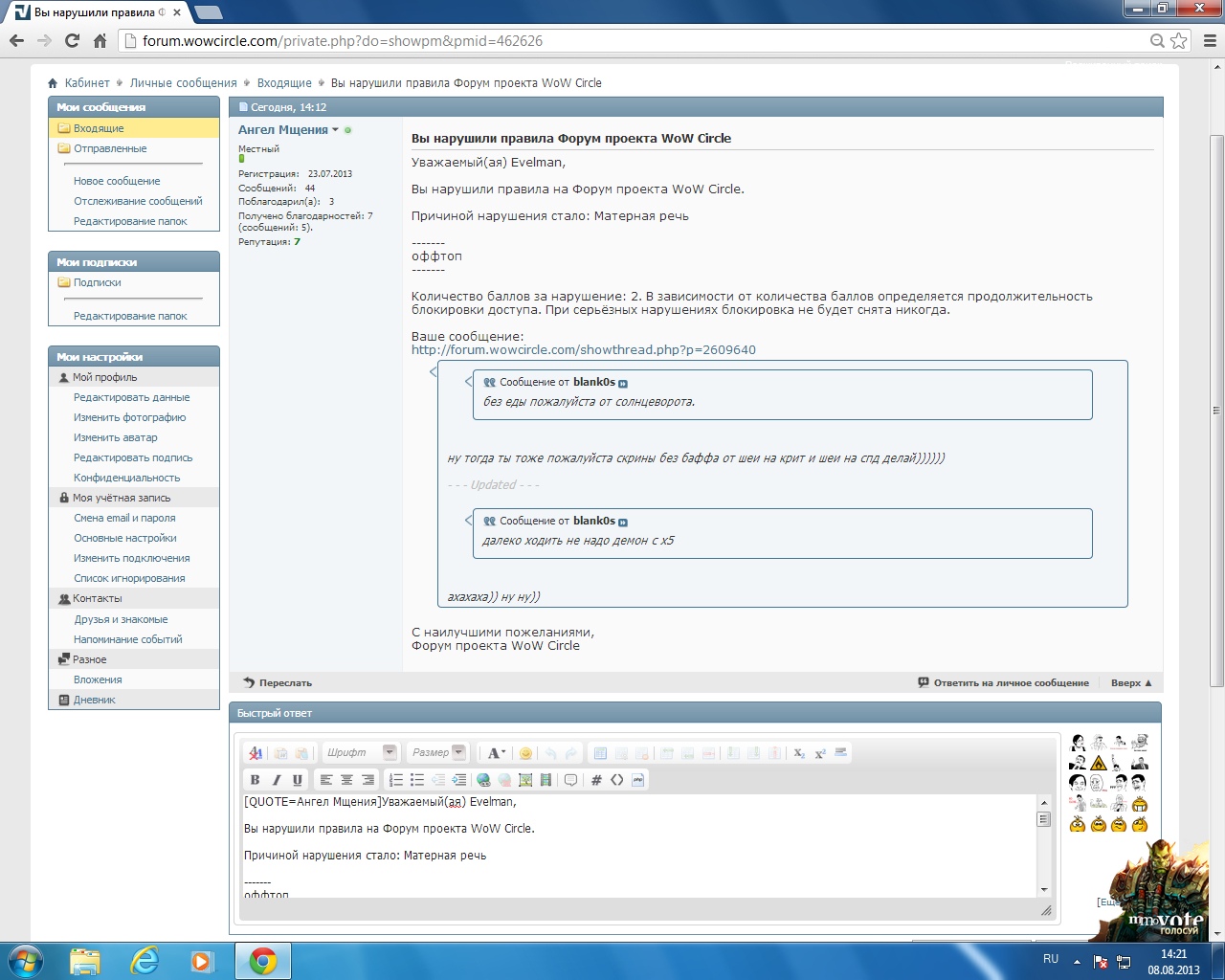Image resolution: width=1225 pixels, height=980 pixels.
Task: Open Входящие folder
Action: [99, 128]
